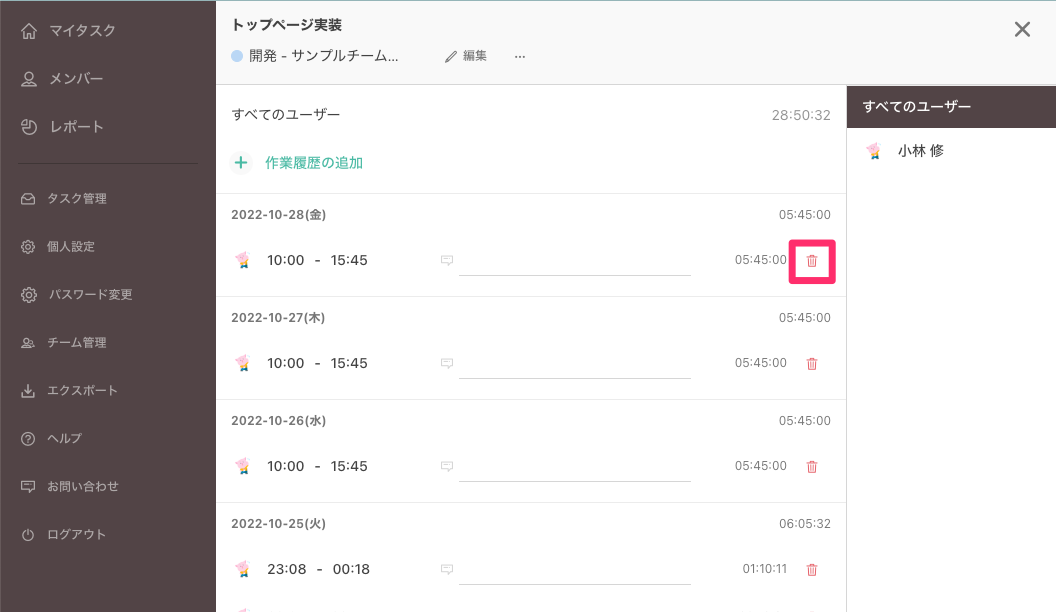Click comment input field for 2022-10-26 entry
Screen dimensions: 1056x612
tap(575, 465)
